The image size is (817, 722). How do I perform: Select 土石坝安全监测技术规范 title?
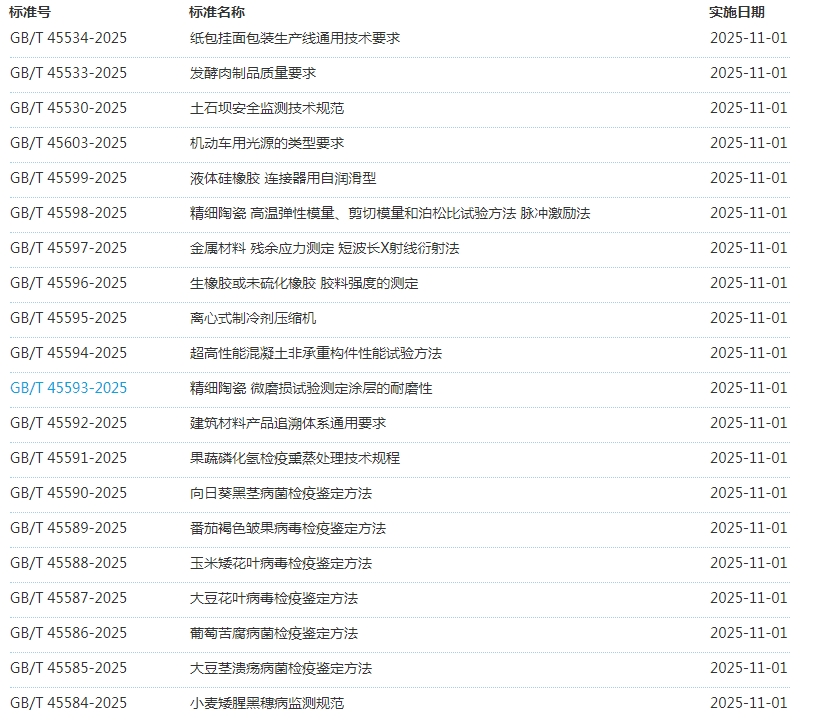(x=267, y=108)
